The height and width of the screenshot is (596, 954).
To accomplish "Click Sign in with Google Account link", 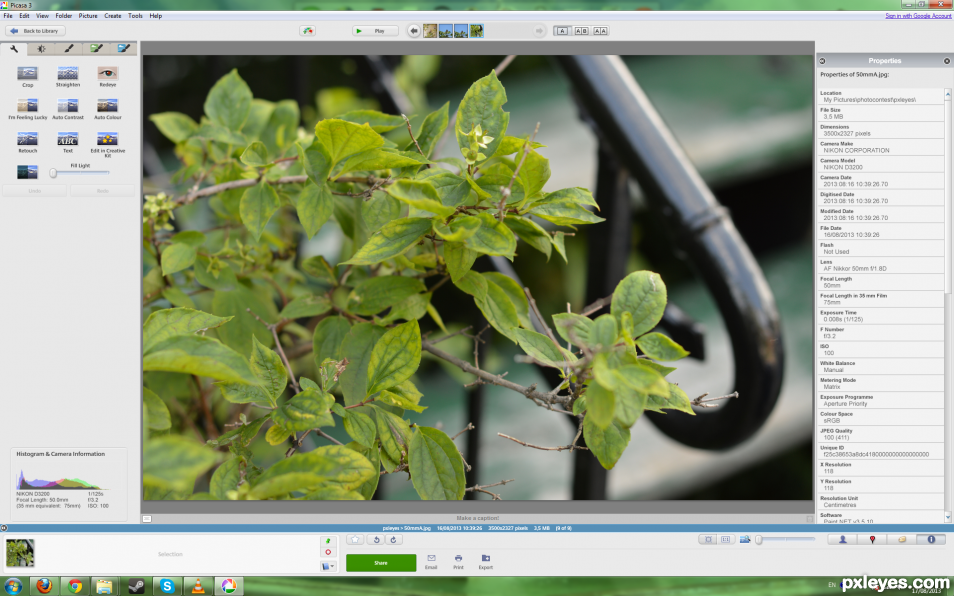I will tap(918, 16).
